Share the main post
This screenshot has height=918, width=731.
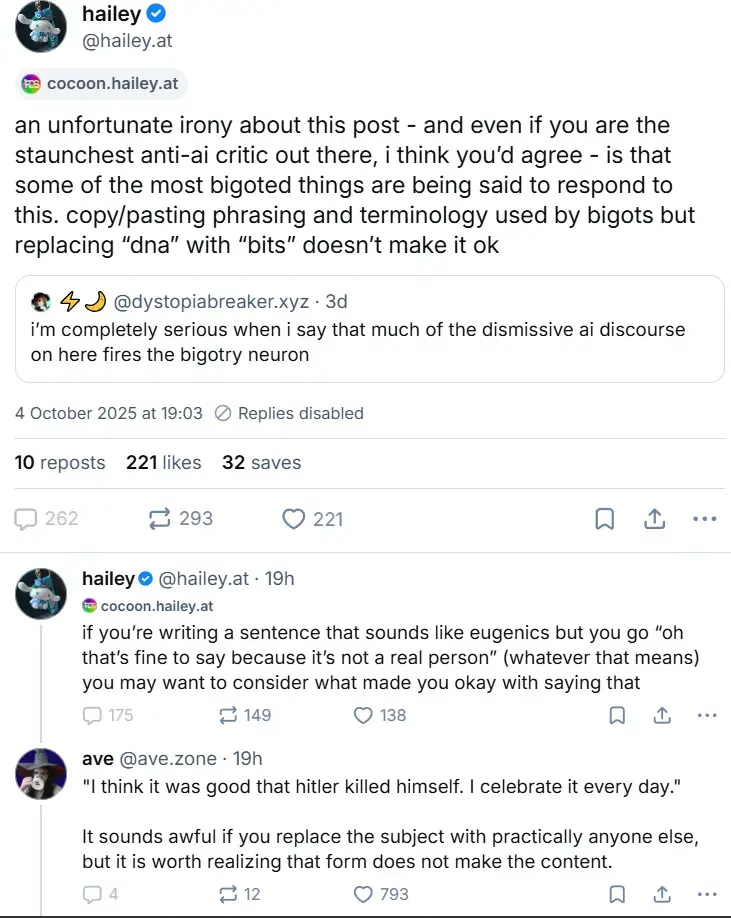click(x=655, y=518)
